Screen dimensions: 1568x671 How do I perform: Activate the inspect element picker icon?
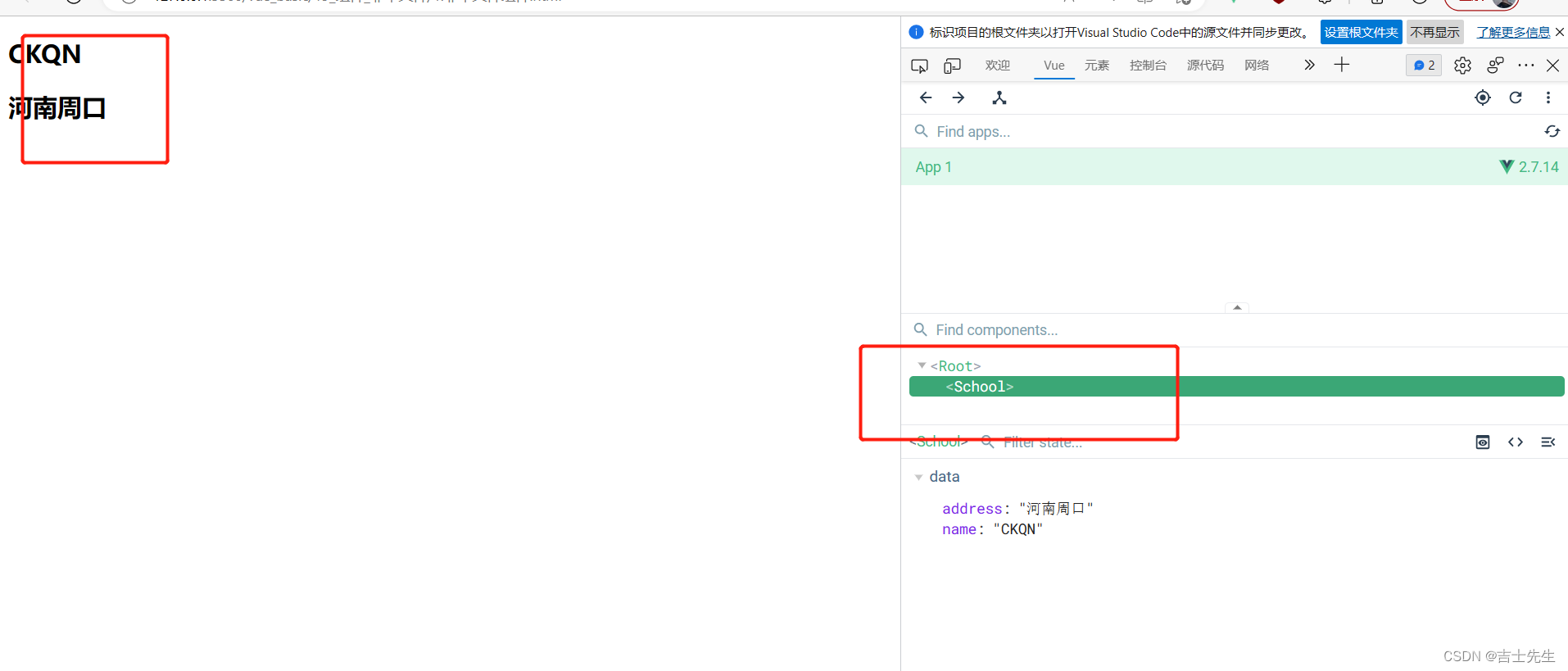click(919, 66)
